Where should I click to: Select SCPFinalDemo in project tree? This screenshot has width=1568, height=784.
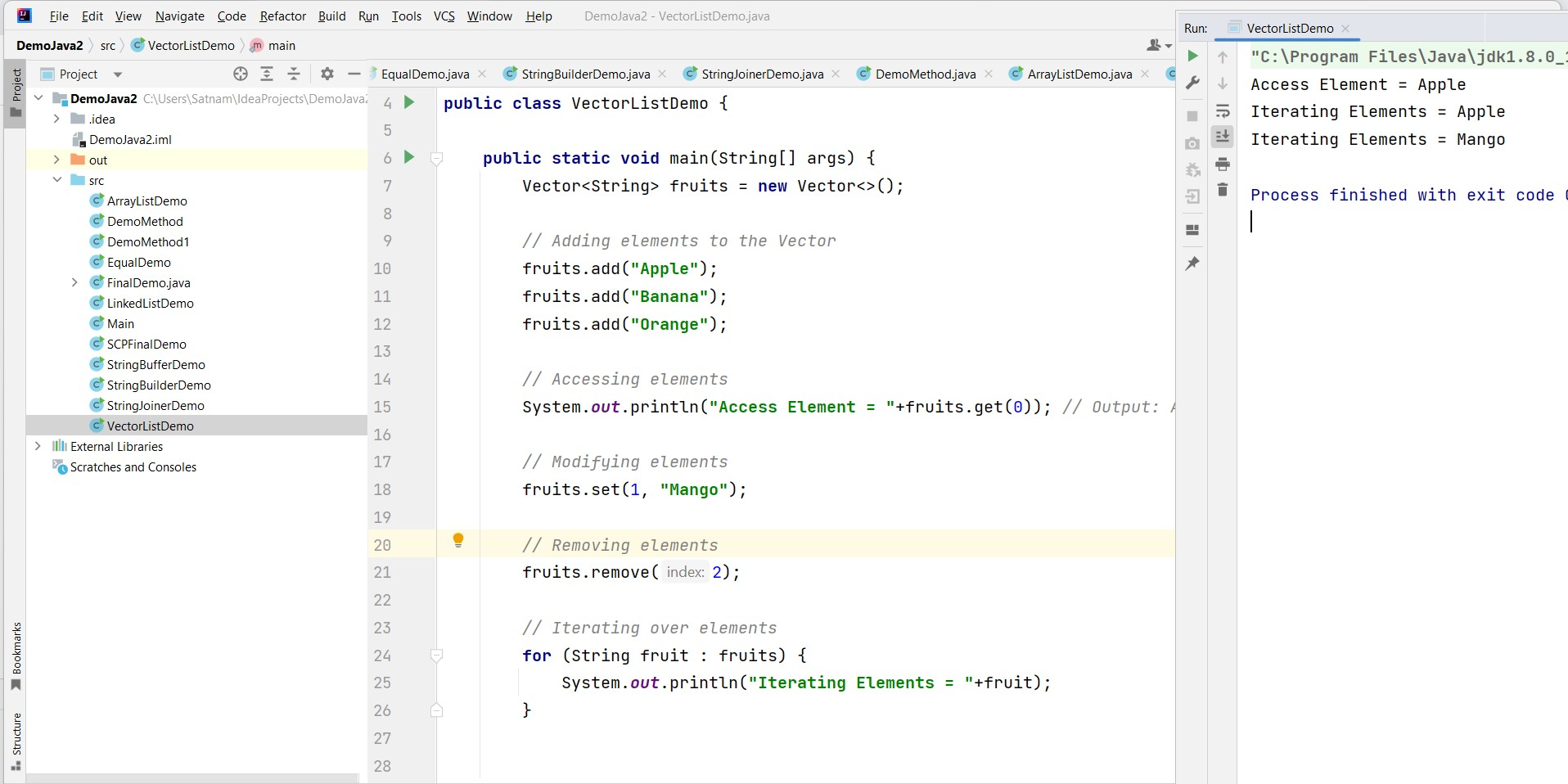coord(146,344)
